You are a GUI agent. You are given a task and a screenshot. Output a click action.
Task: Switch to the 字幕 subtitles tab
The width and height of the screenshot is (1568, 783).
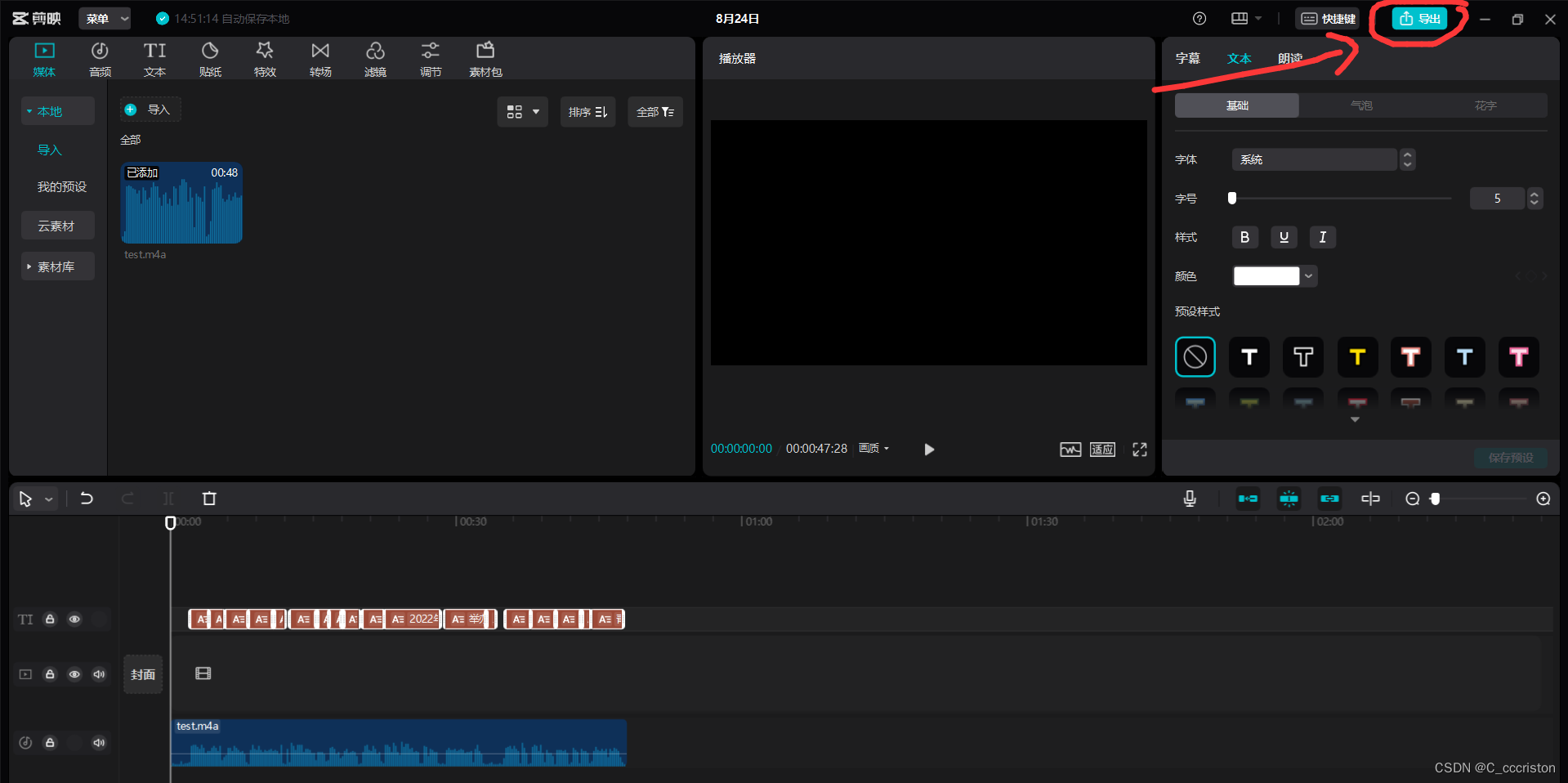(1187, 59)
